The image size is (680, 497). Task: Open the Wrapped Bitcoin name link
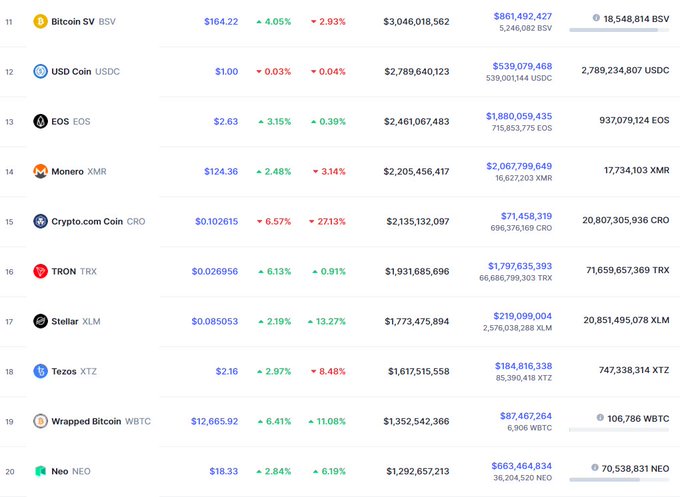[86, 421]
